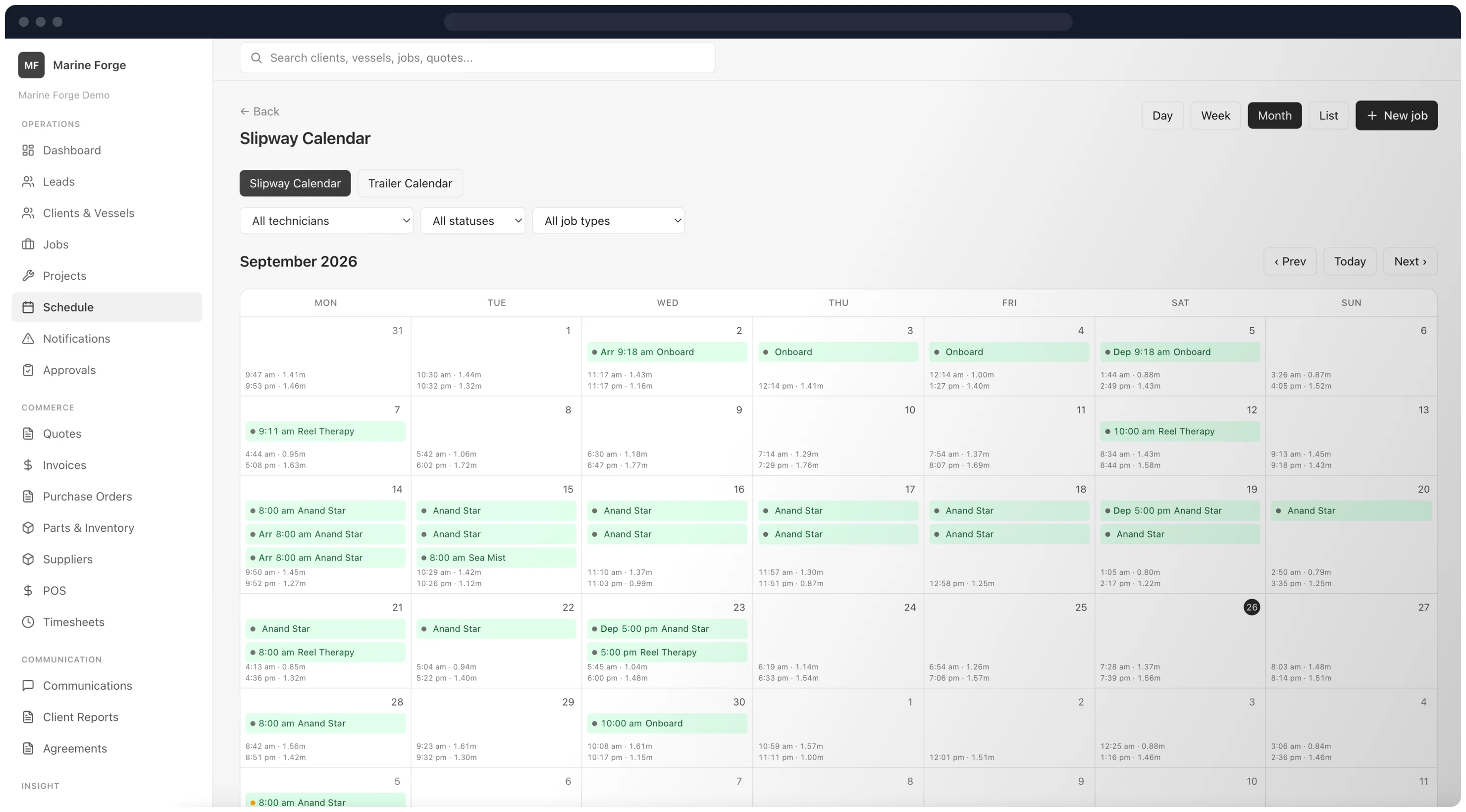Switch to Day view
1466x812 pixels.
[x=1162, y=115]
